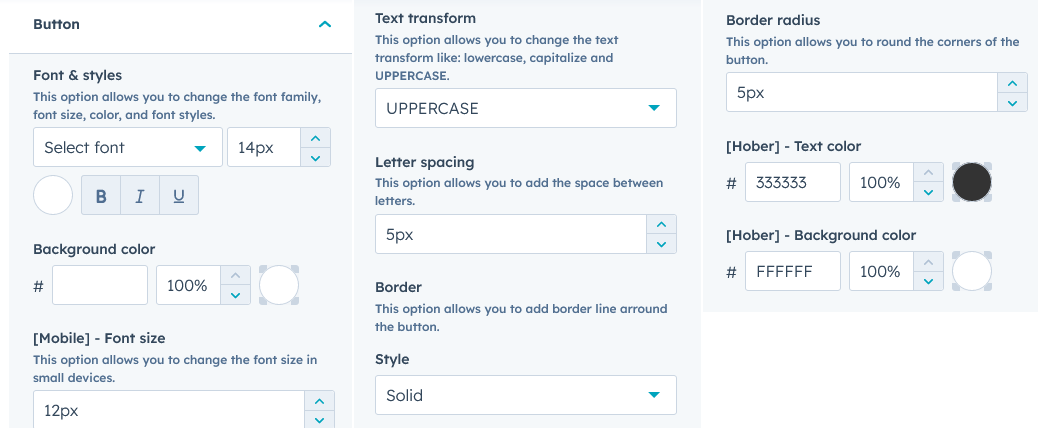Increase the Background color opacity
Screen dimensions: 1038x428
(235, 275)
